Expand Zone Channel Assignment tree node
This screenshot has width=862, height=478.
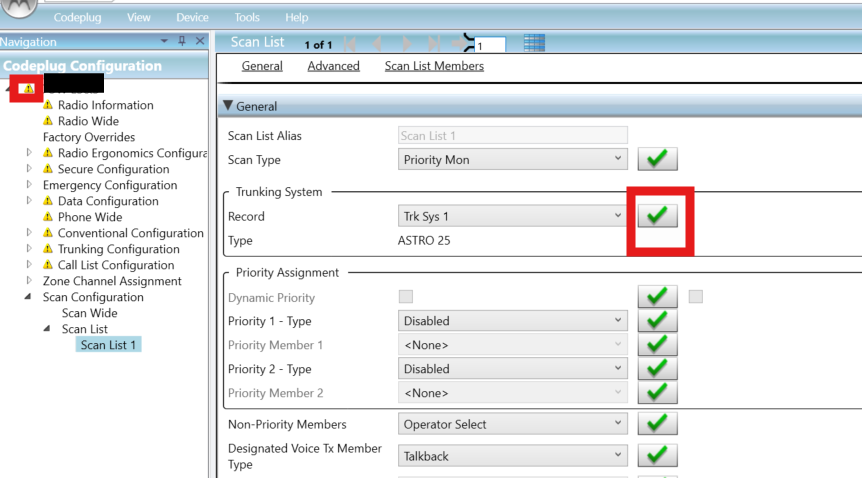29,280
